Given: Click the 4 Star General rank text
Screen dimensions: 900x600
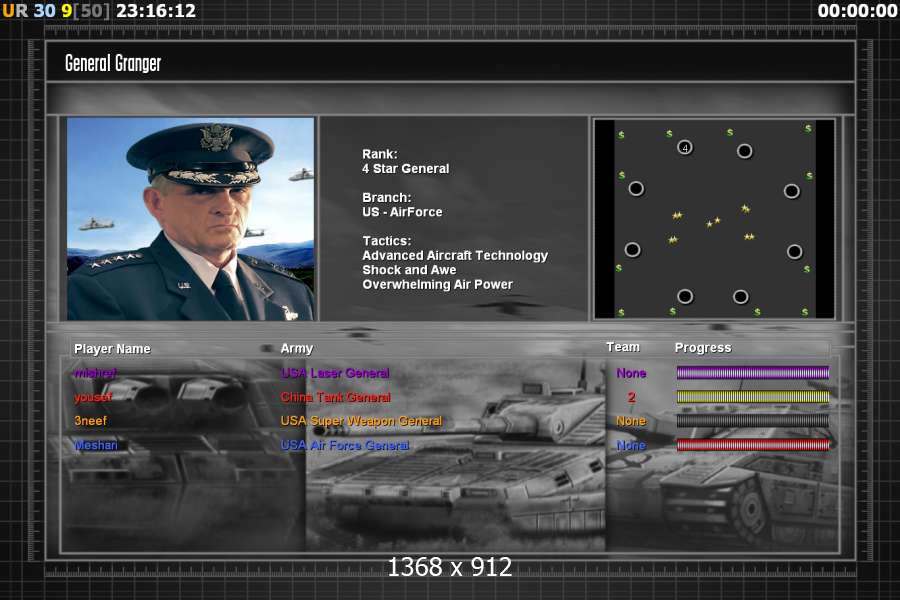Looking at the screenshot, I should pos(406,169).
